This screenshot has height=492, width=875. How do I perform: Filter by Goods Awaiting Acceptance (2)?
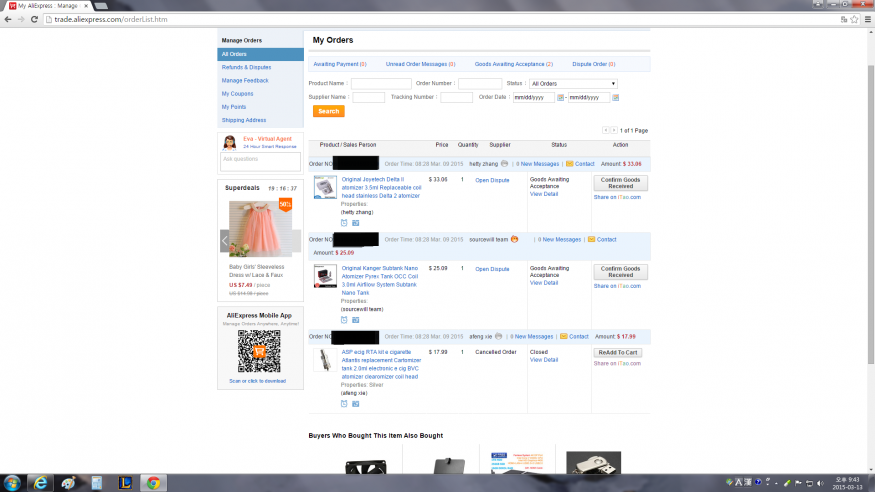coord(513,64)
